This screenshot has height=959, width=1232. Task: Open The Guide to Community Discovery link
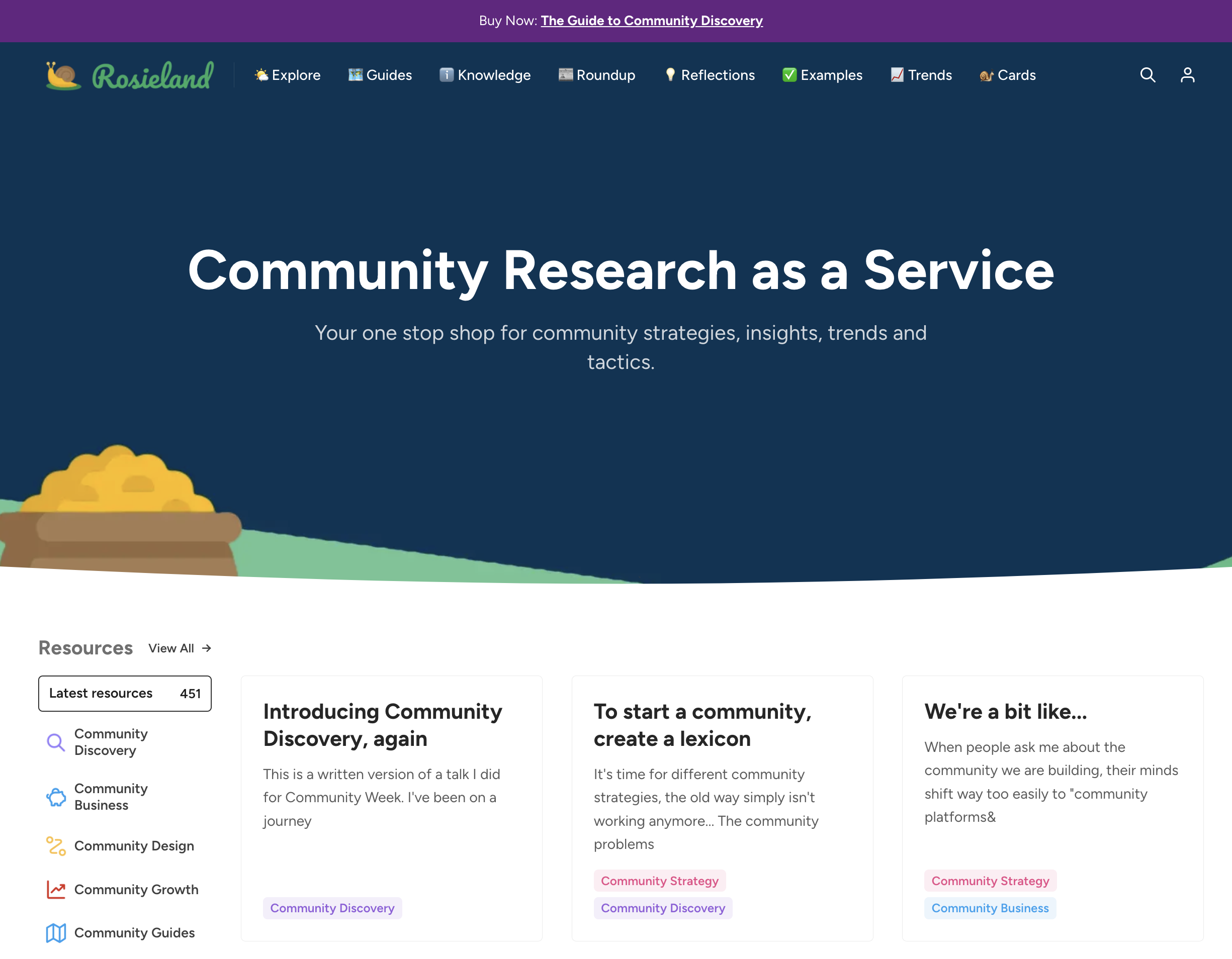(x=652, y=21)
